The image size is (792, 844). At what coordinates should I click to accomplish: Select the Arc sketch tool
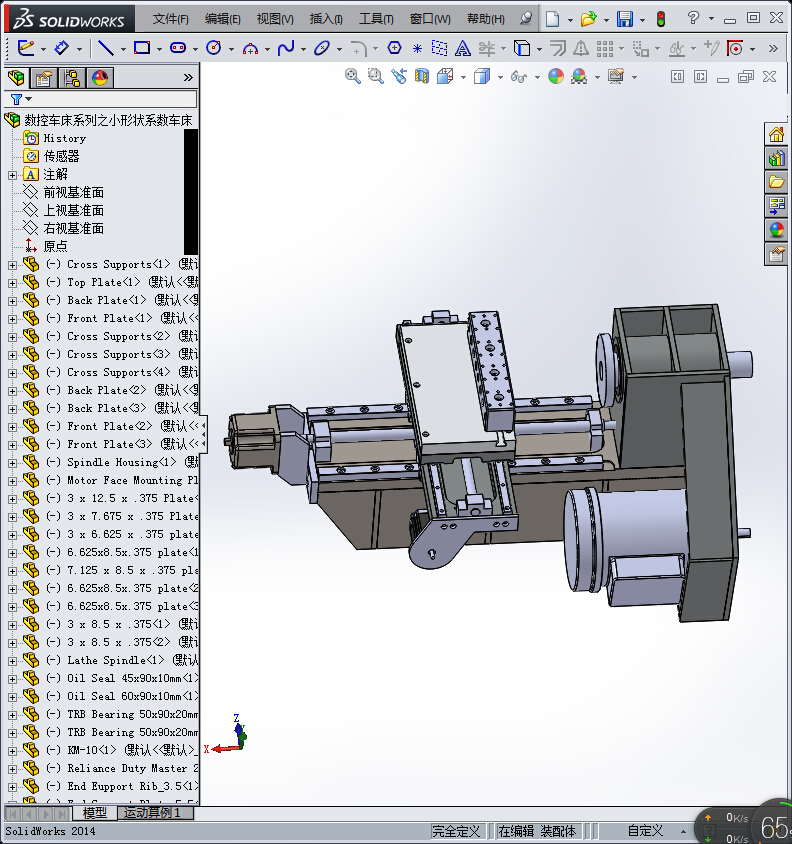tap(250, 49)
